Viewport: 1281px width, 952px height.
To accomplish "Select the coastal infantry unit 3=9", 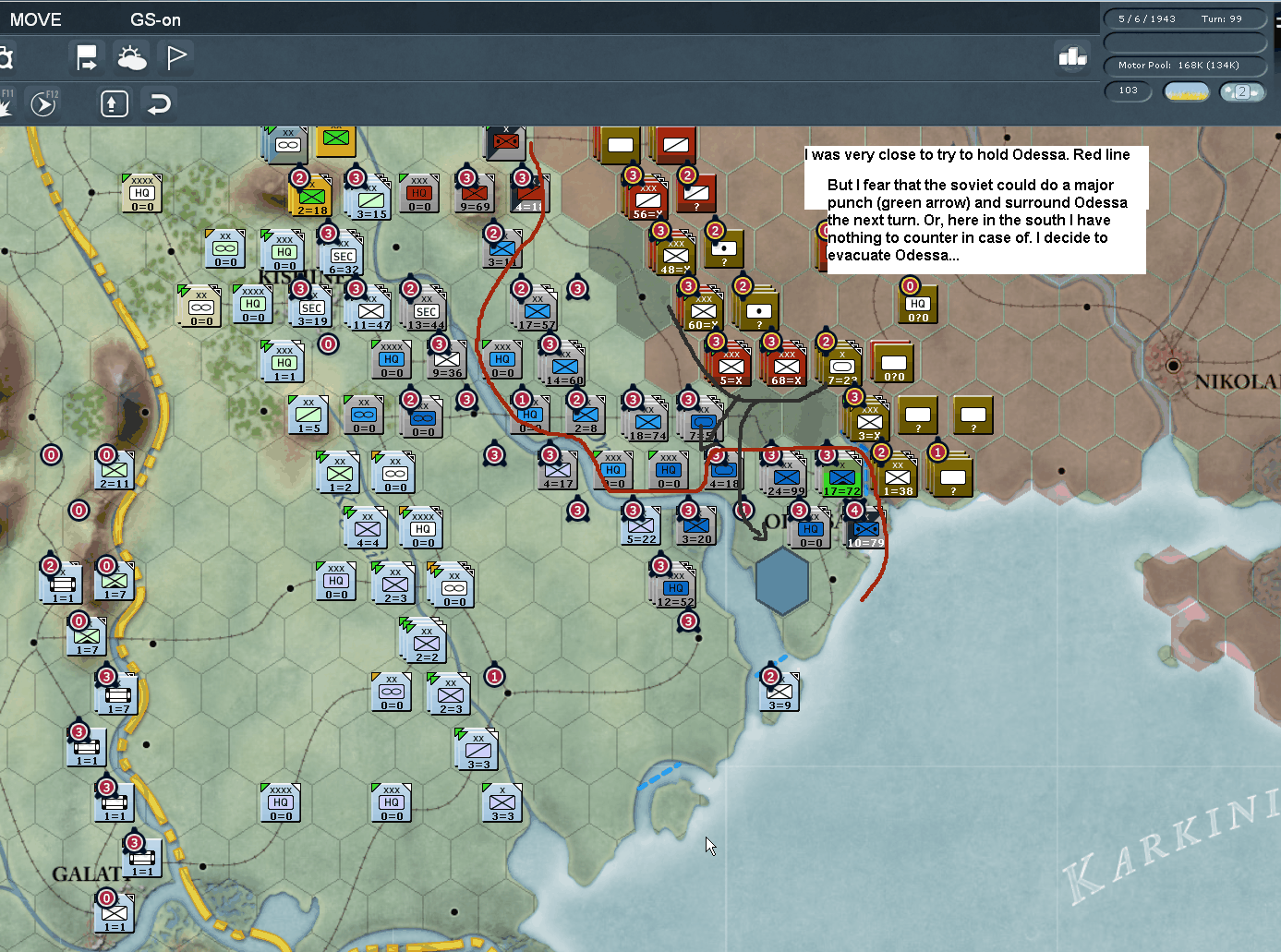I will (779, 692).
